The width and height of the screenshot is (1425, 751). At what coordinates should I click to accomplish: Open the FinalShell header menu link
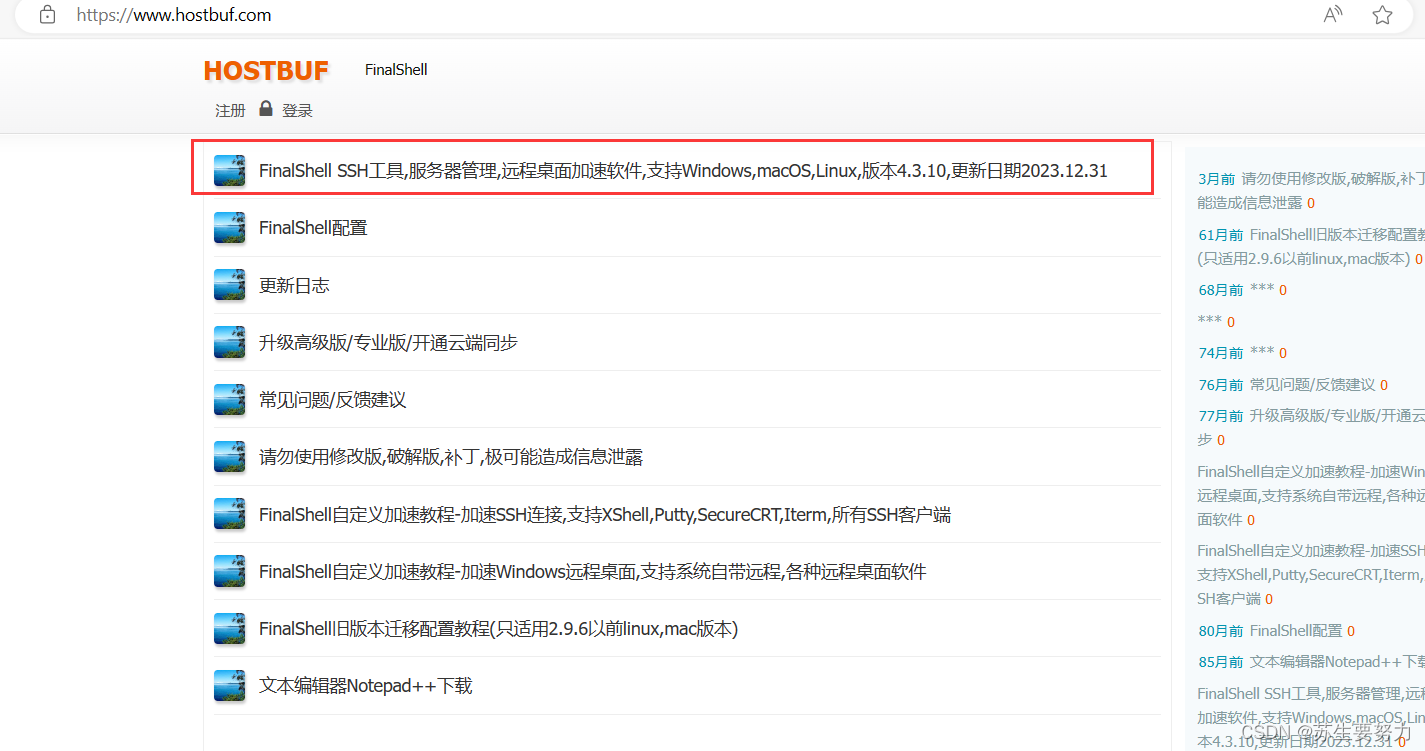pyautogui.click(x=396, y=70)
